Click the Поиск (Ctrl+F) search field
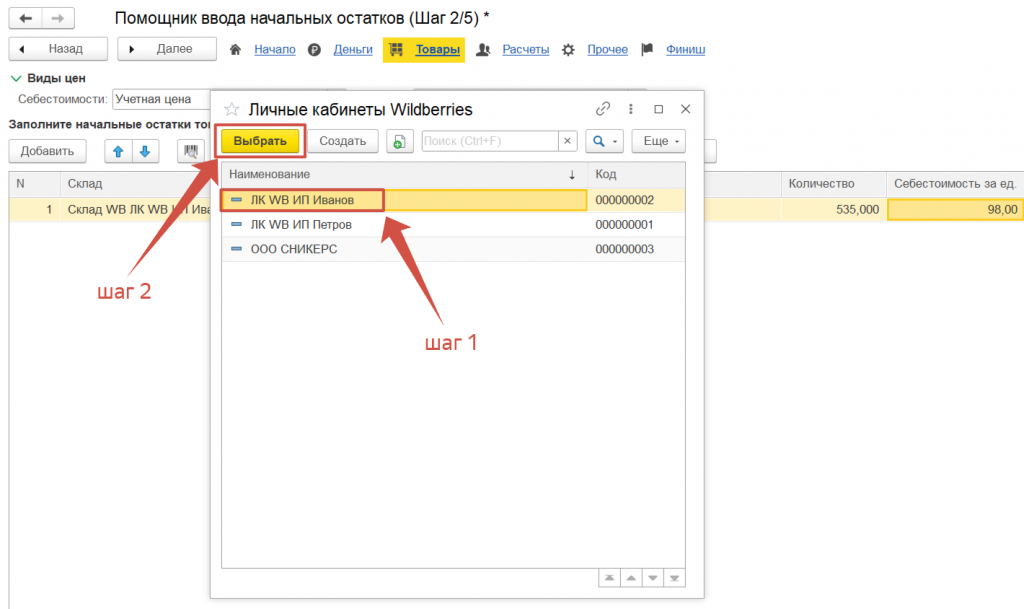The image size is (1024, 609). (x=489, y=141)
